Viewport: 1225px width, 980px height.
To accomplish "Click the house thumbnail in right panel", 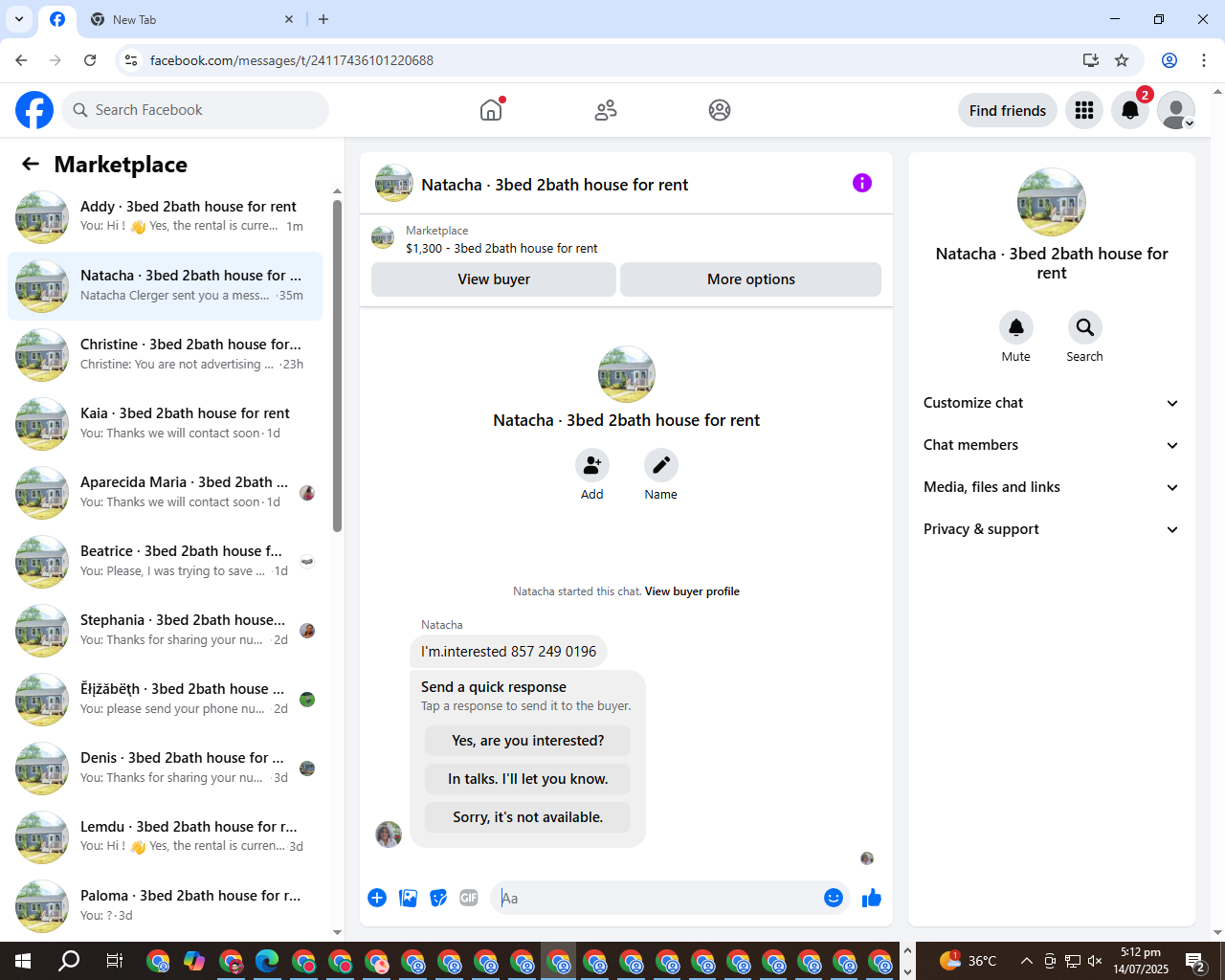I will (x=1052, y=202).
